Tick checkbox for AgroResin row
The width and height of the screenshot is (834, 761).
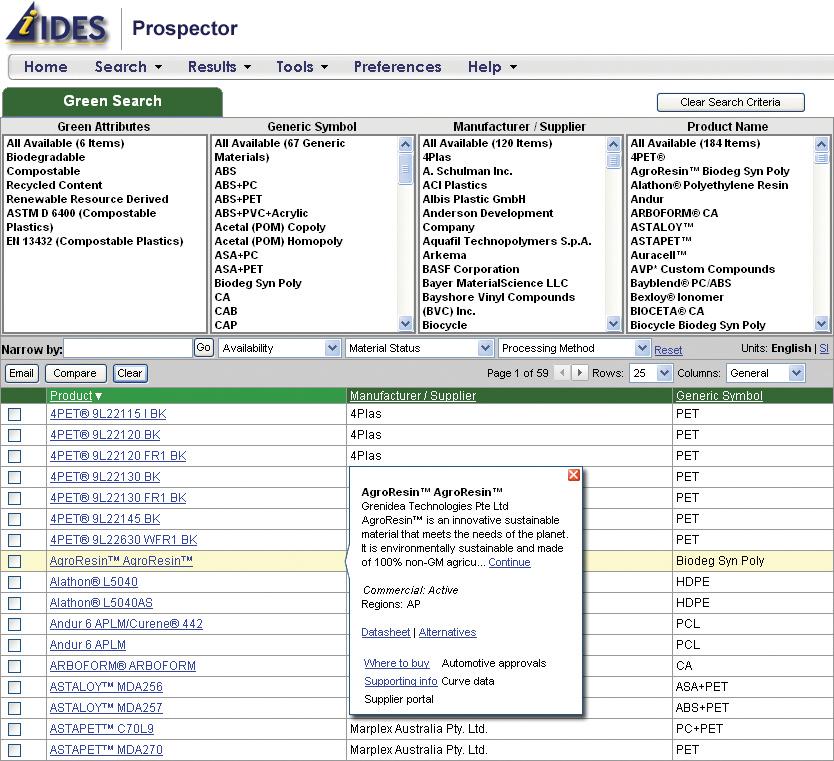14,561
